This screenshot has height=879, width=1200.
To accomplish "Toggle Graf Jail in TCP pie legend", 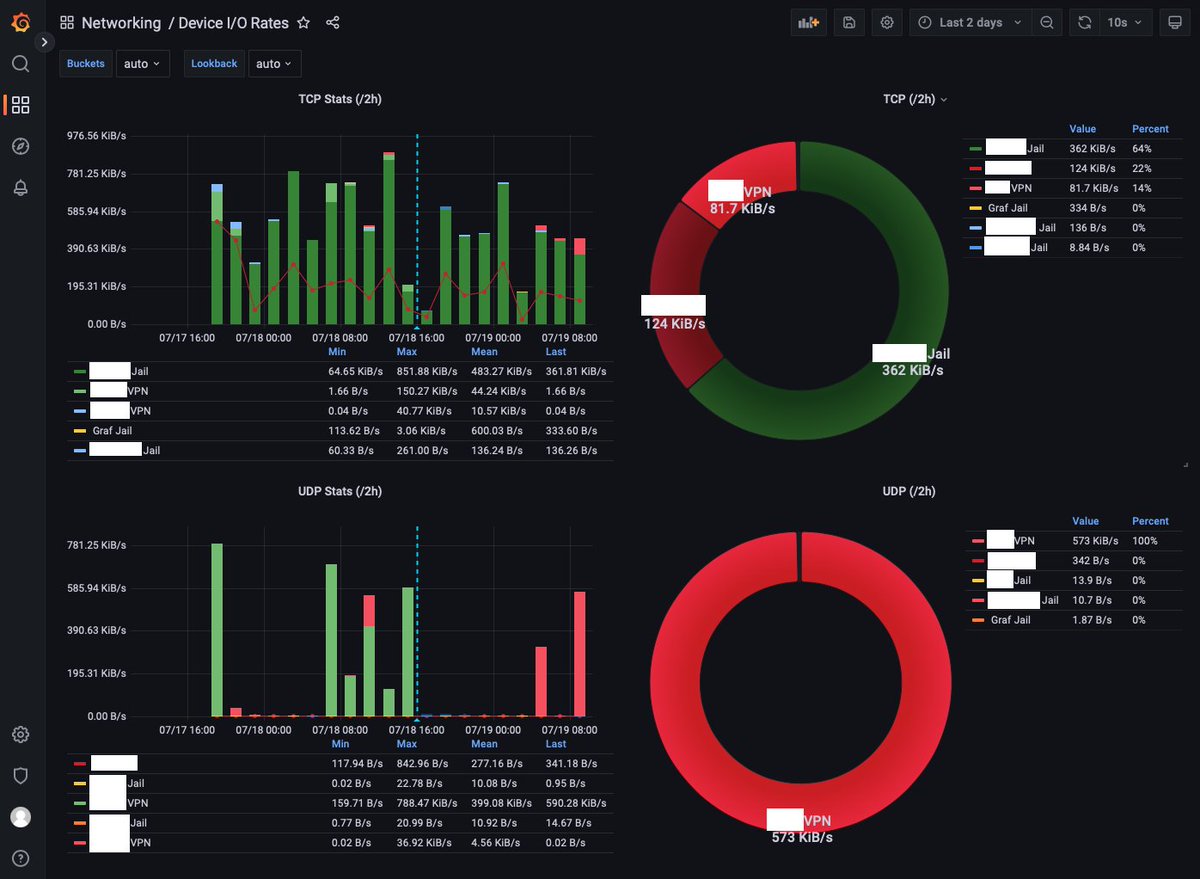I will coord(1007,208).
